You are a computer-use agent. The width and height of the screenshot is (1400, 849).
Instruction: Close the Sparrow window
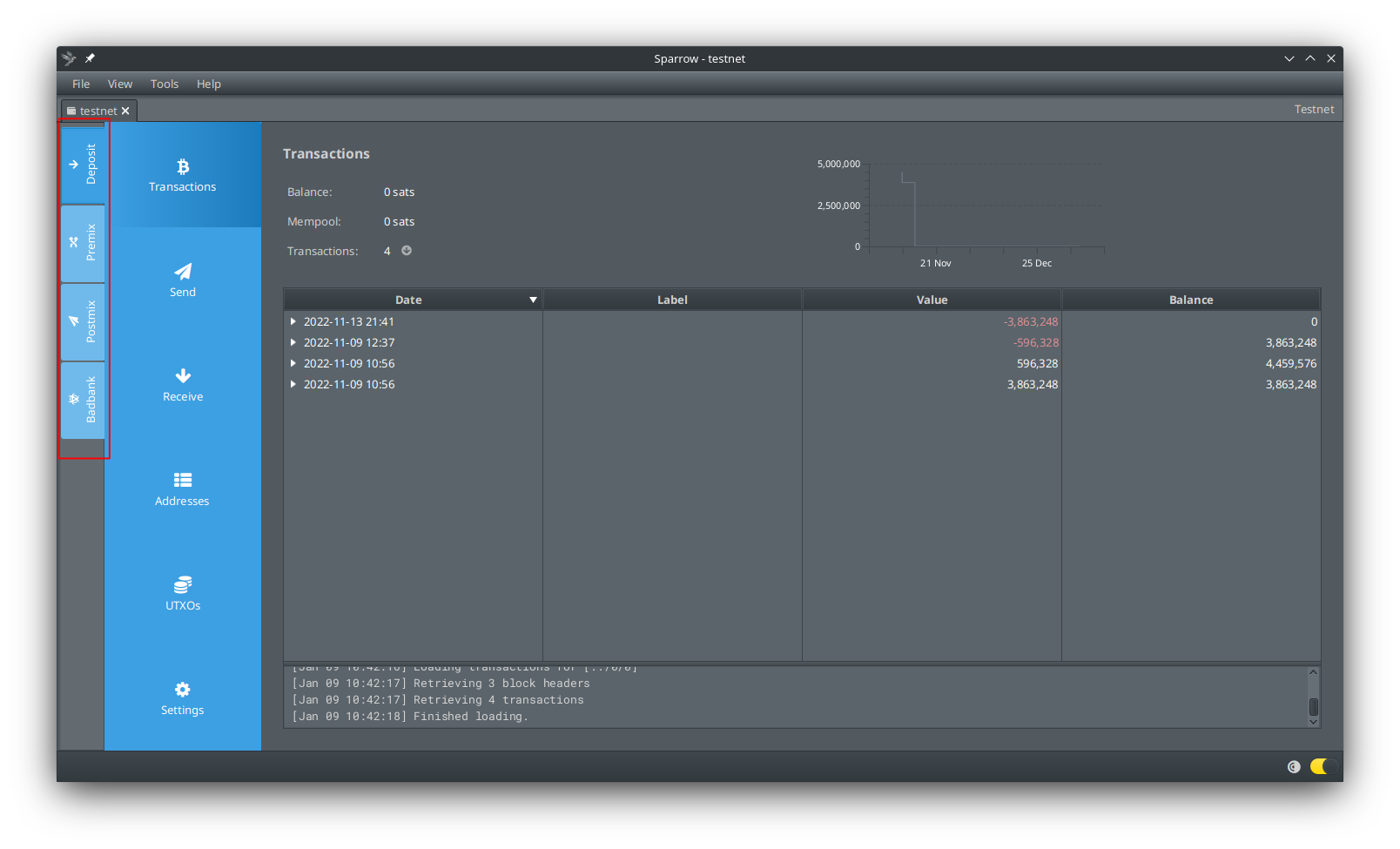click(x=1331, y=58)
